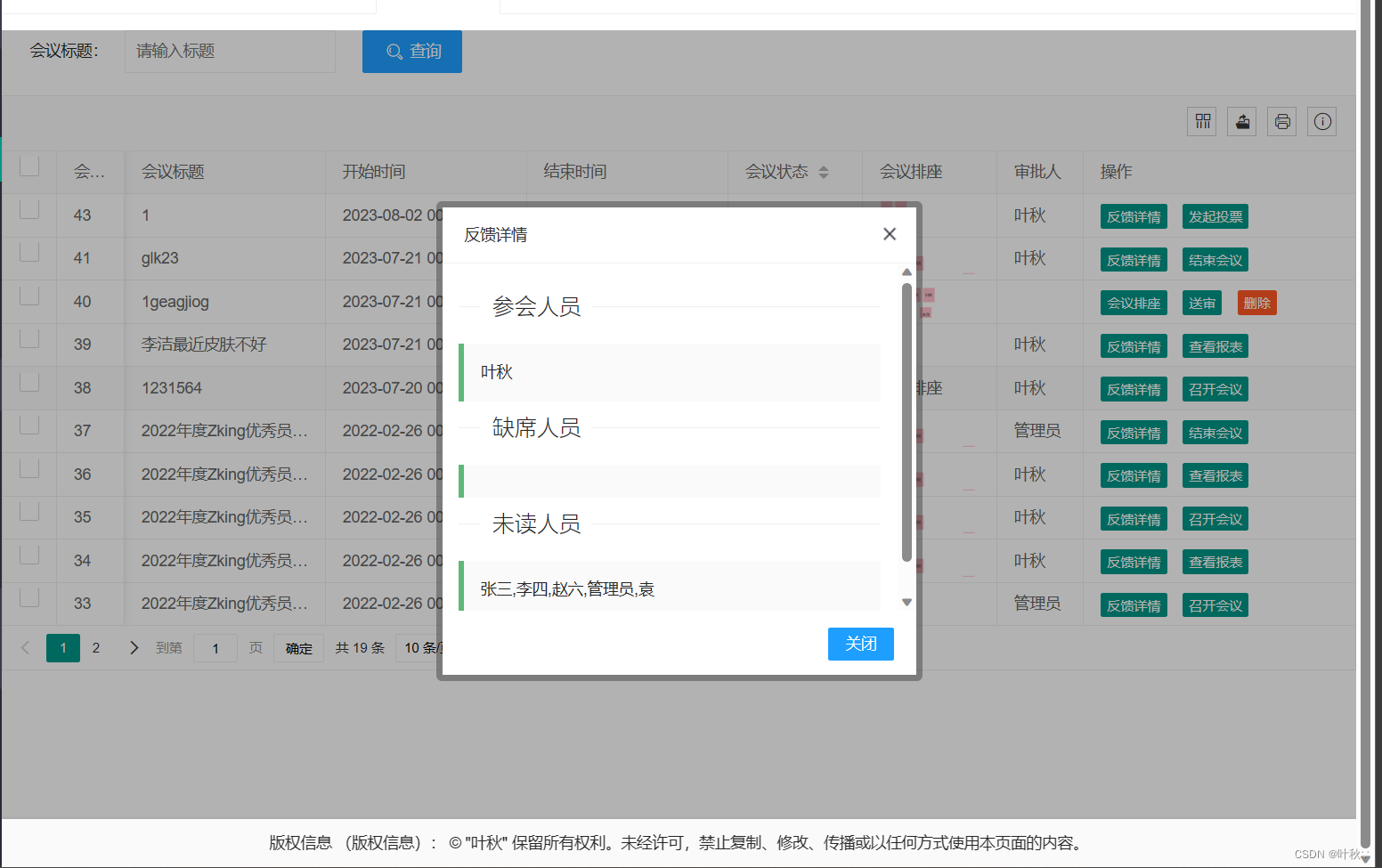
Task: Click the 未读人员 section heading
Action: [x=536, y=524]
